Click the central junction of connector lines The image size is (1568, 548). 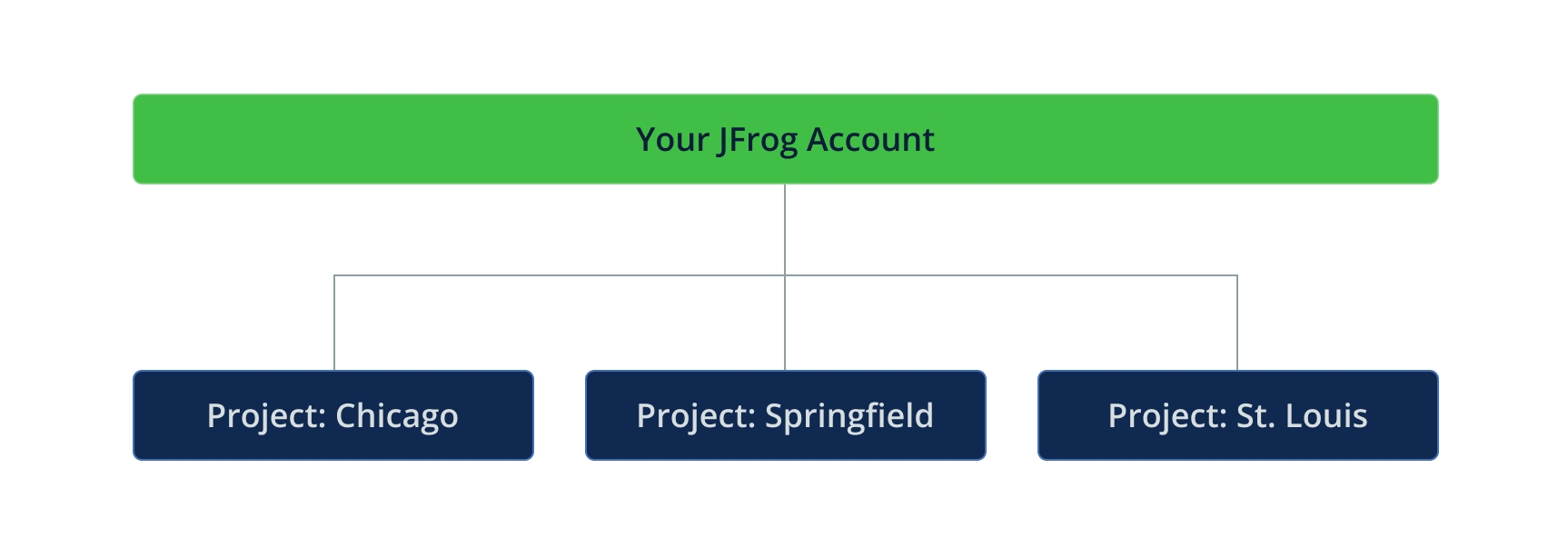pos(785,275)
